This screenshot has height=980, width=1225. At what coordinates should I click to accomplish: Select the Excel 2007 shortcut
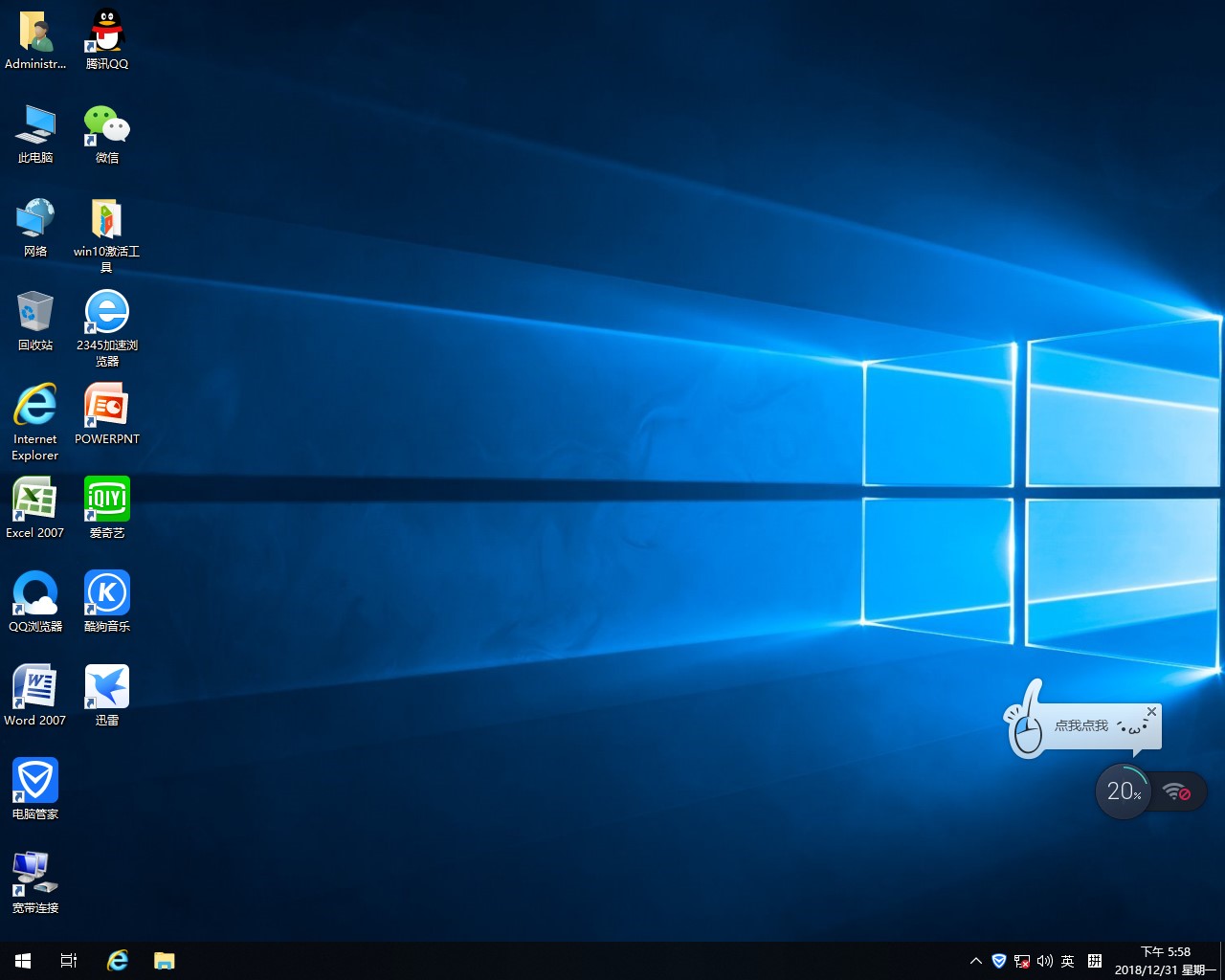coord(35,499)
